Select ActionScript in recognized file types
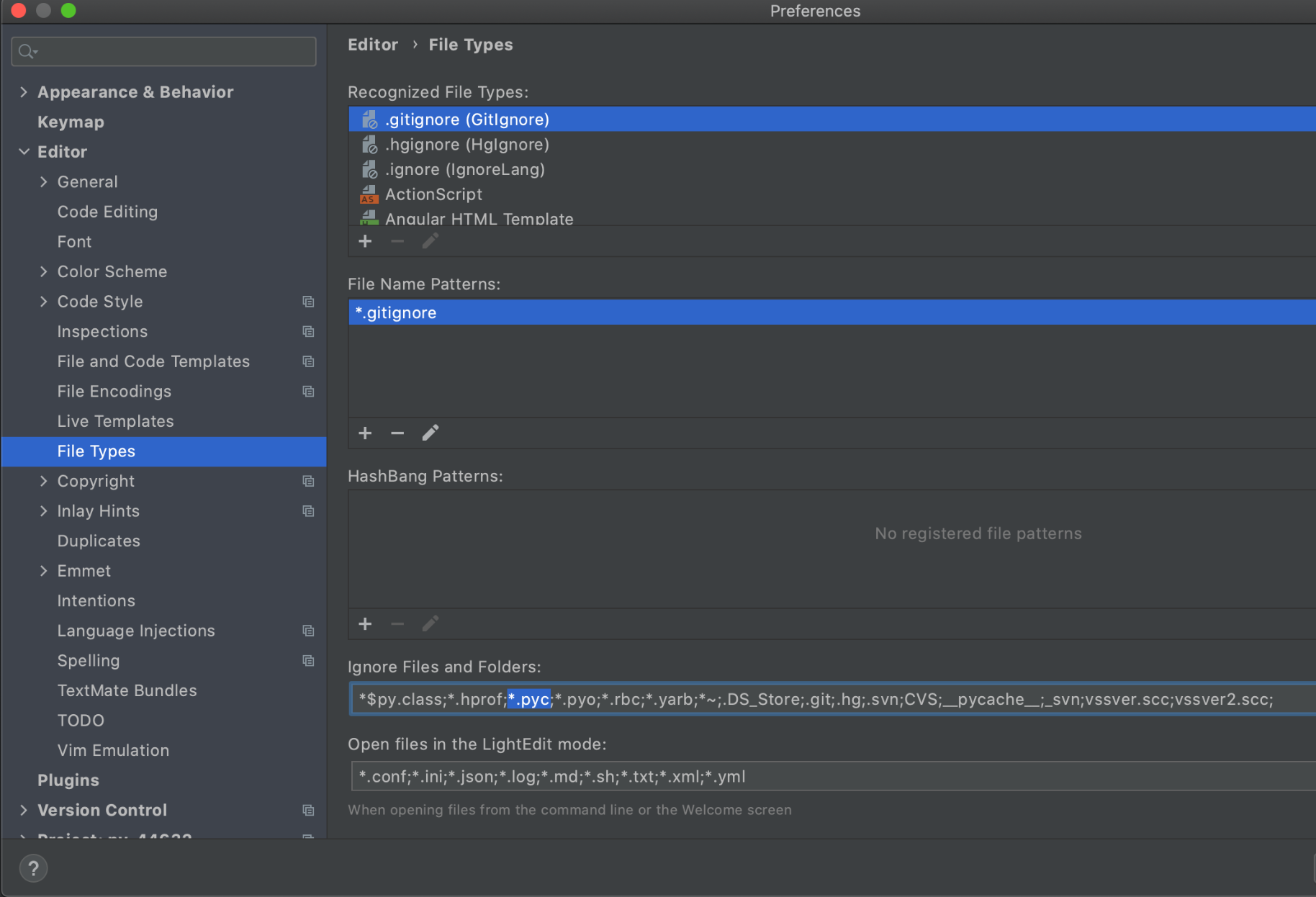 click(x=433, y=194)
